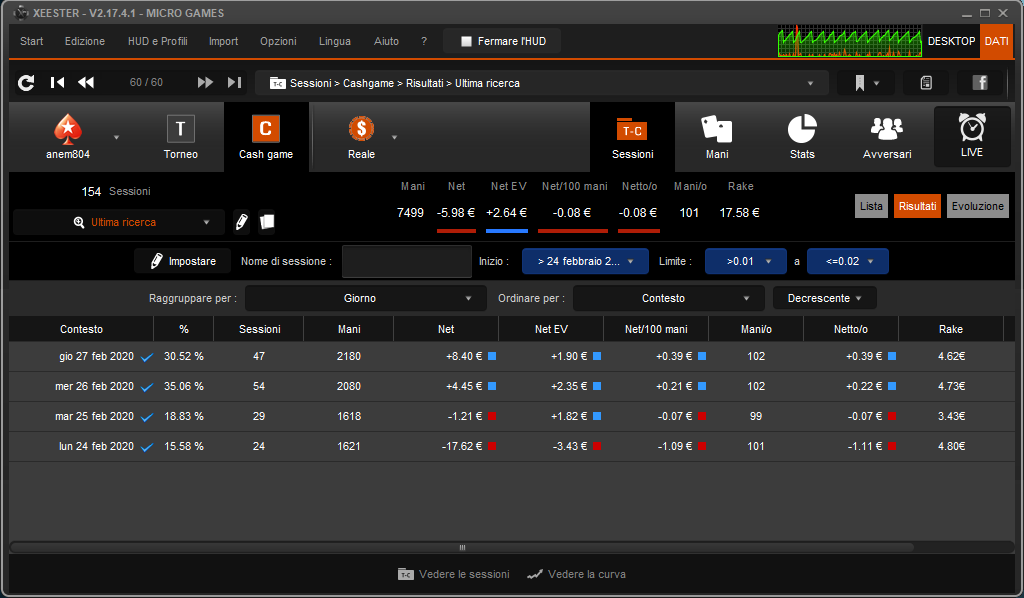Screen dimensions: 1024x598
Task: Click the Impostare button
Action: [183, 261]
